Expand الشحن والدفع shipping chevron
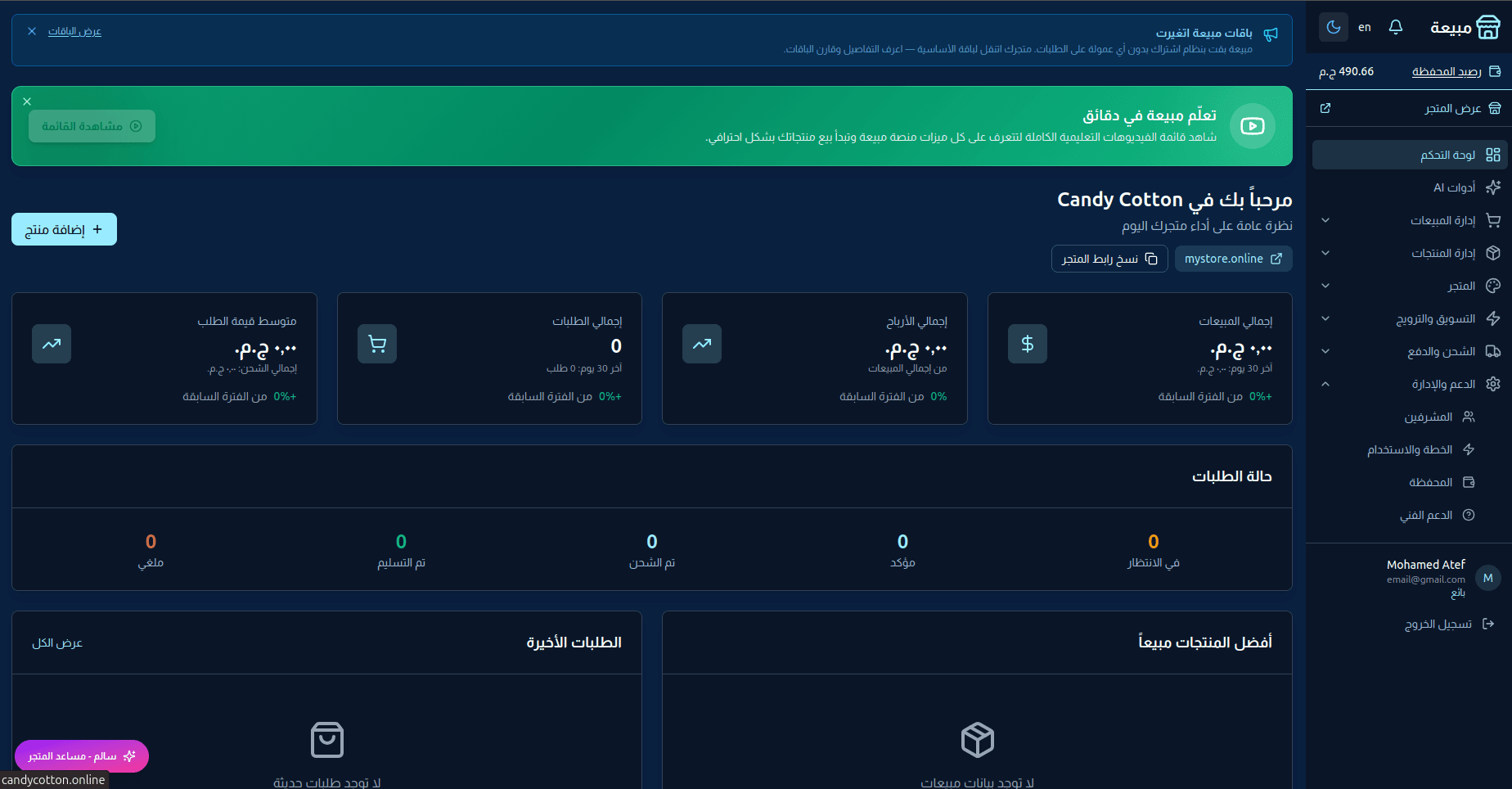Image resolution: width=1512 pixels, height=789 pixels. tap(1325, 351)
